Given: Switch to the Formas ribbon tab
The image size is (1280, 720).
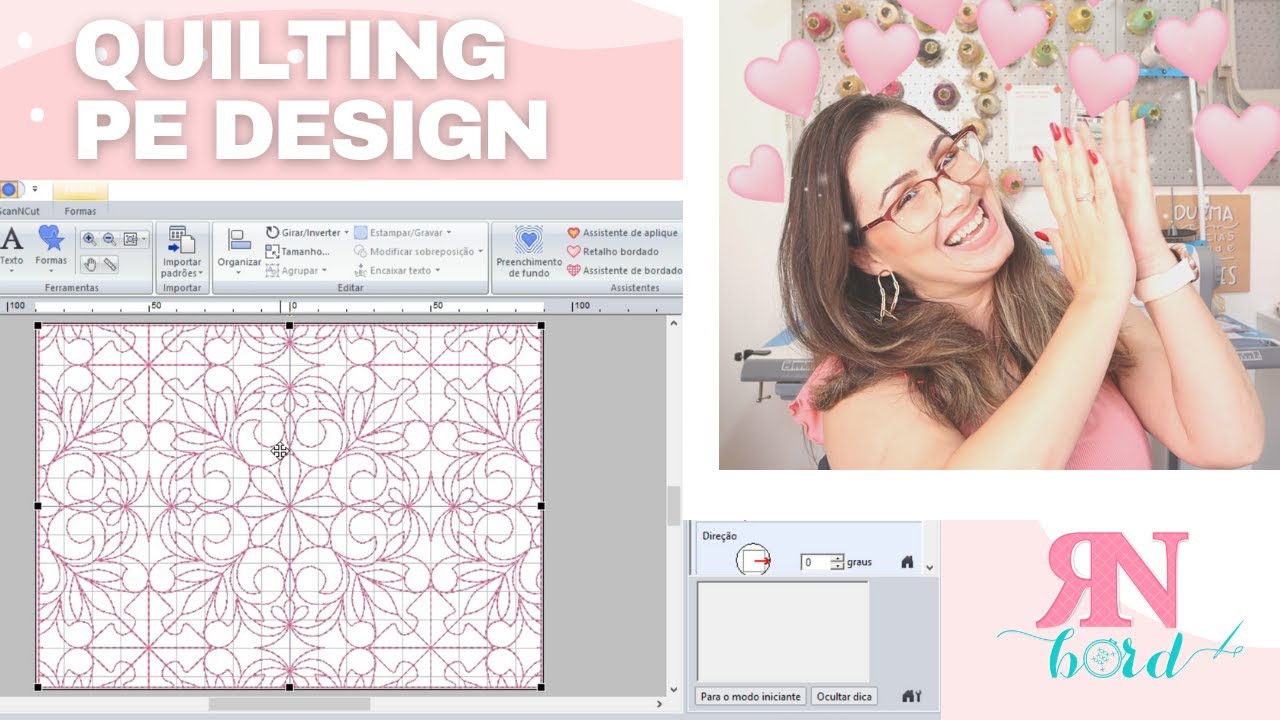Looking at the screenshot, I should (x=81, y=211).
